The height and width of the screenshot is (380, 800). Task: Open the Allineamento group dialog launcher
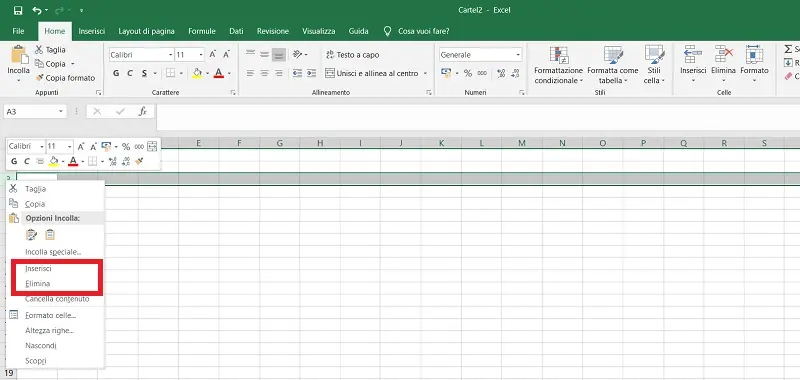pyautogui.click(x=429, y=92)
